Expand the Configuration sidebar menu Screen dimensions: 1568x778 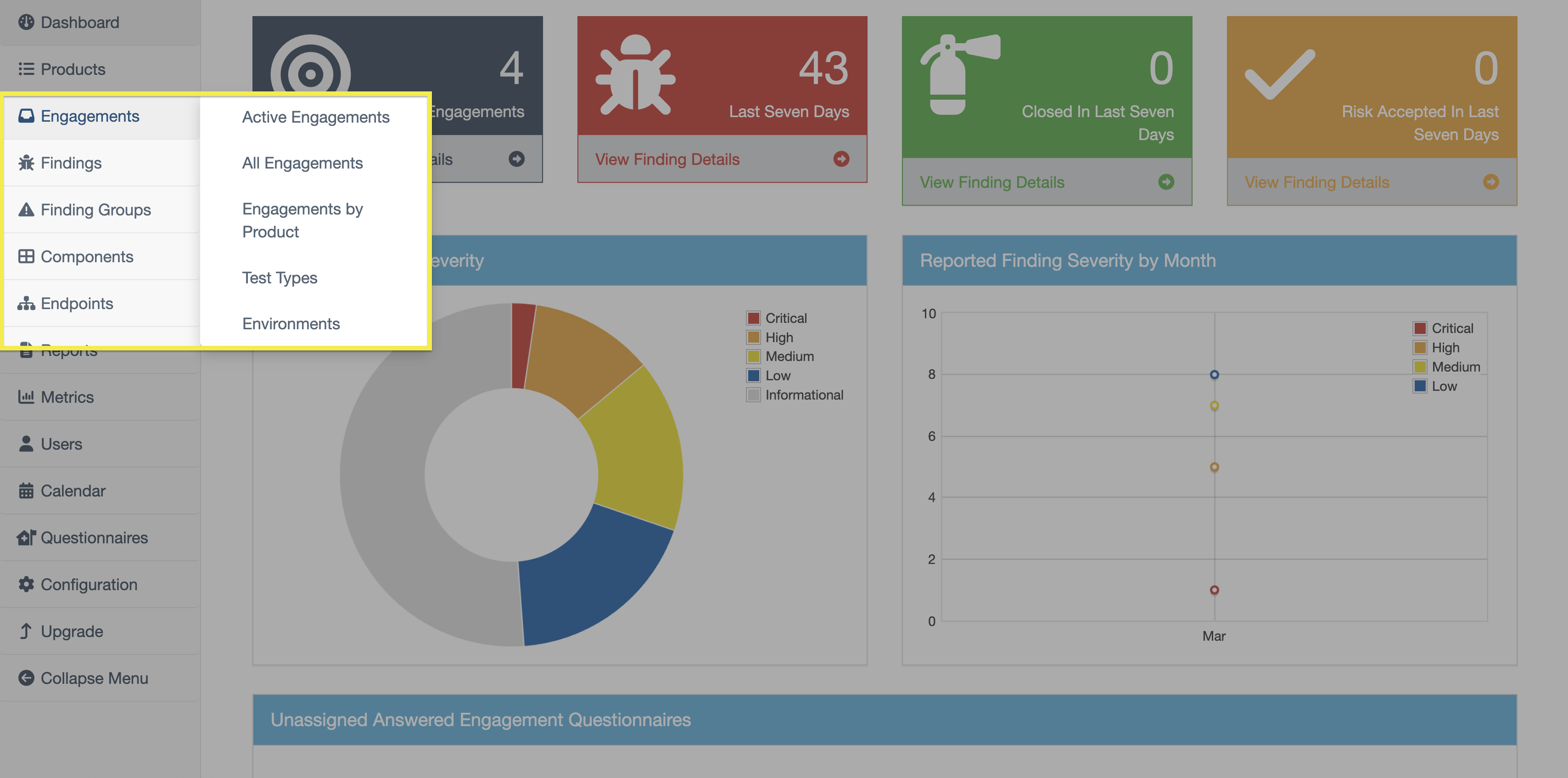[89, 585]
